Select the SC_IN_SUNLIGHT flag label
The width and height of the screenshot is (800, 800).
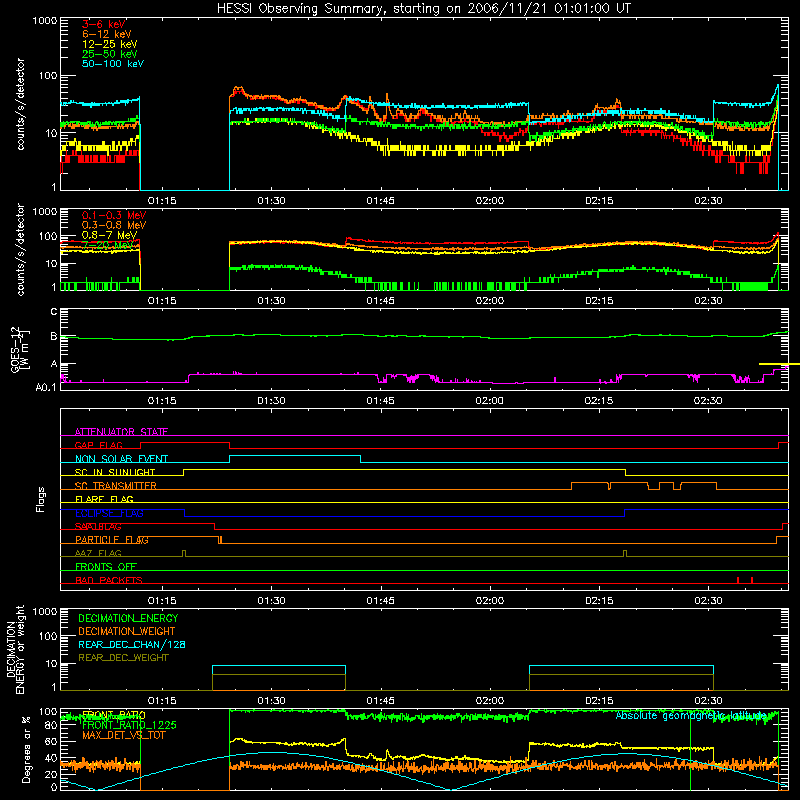click(x=115, y=472)
